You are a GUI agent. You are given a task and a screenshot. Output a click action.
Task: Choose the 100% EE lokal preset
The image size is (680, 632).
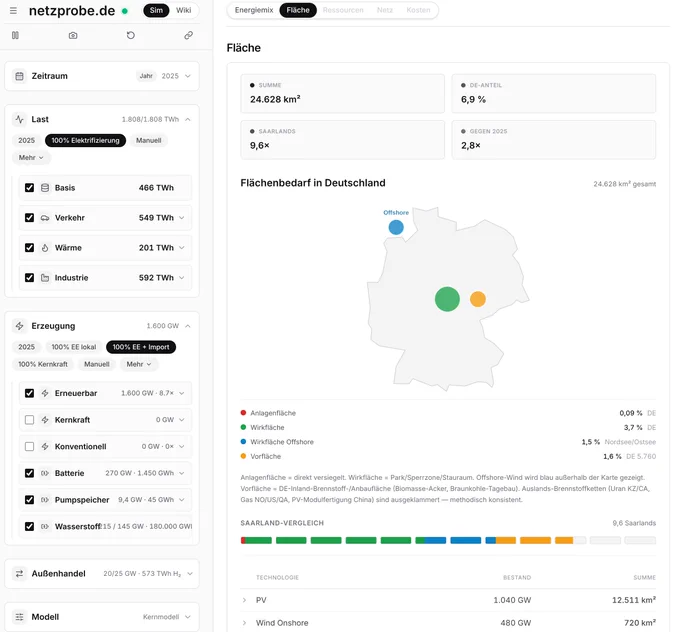74,347
